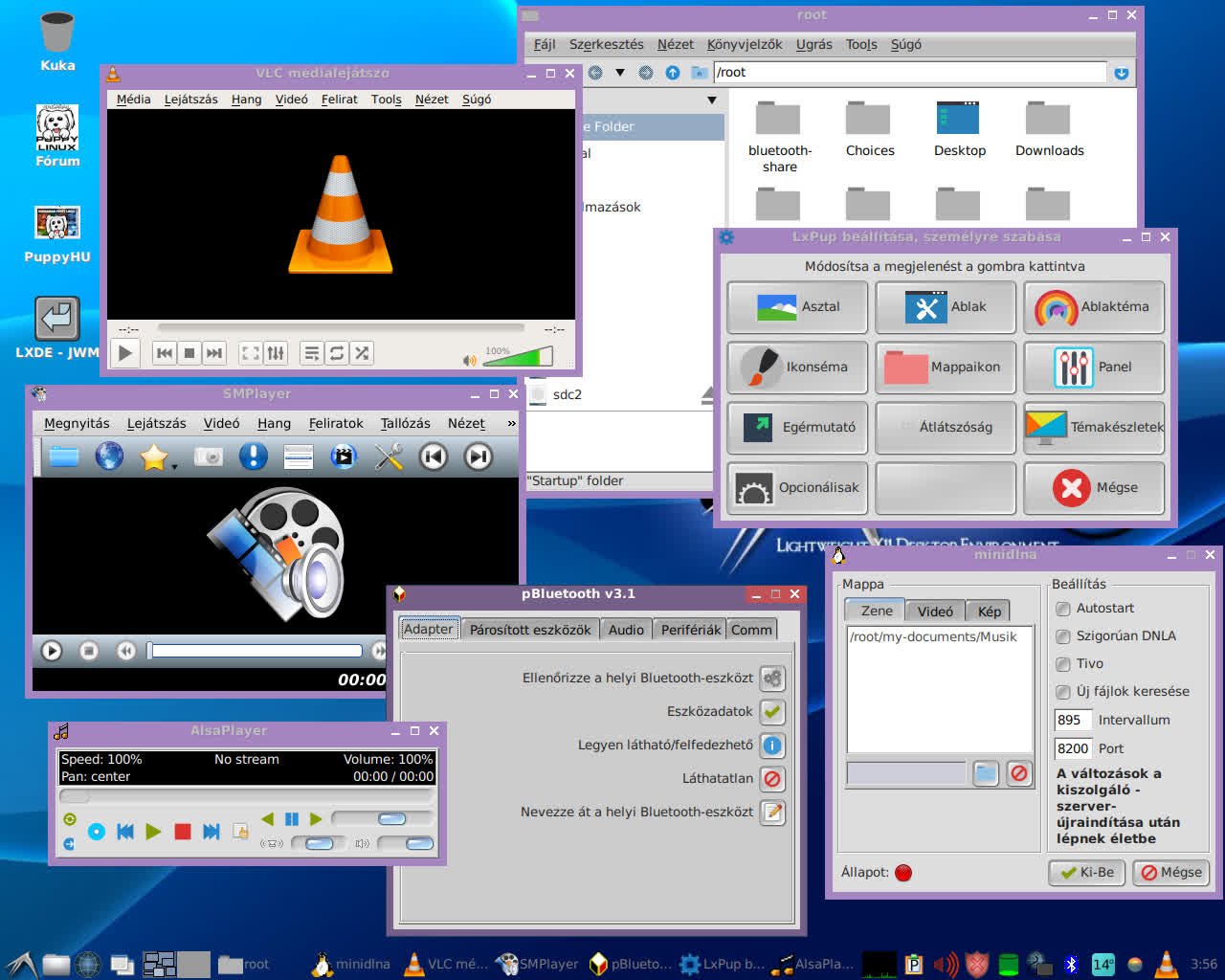Open Ablaktéma settings in LxPup
1225x980 pixels.
tap(1094, 306)
